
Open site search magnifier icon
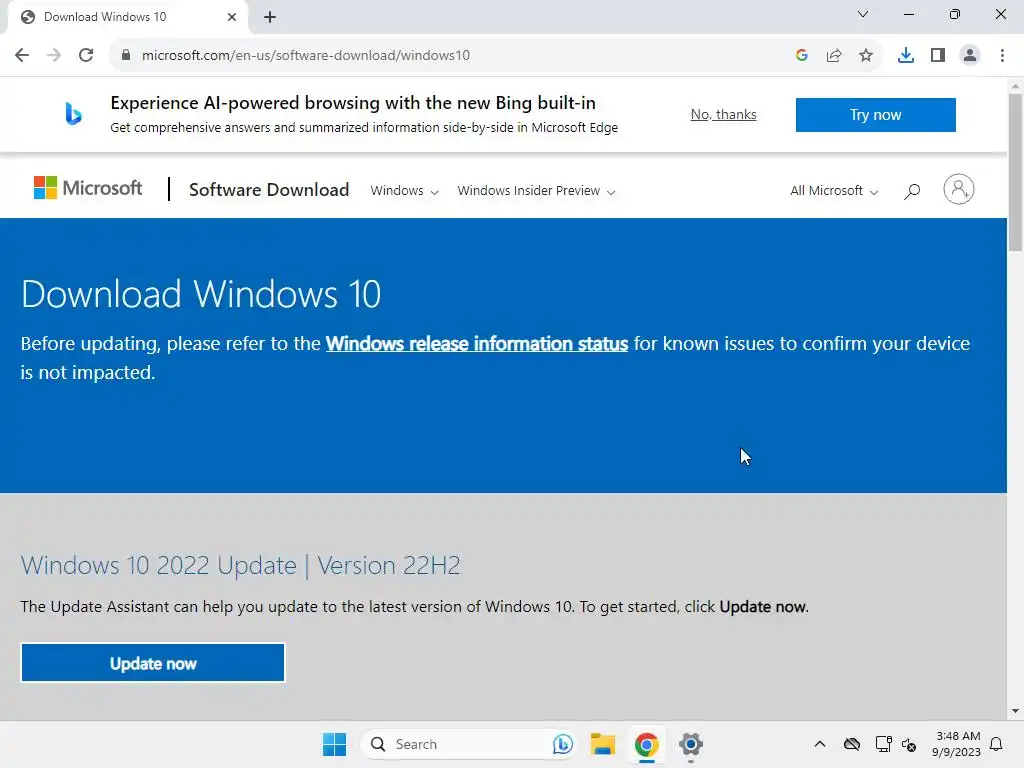[912, 191]
